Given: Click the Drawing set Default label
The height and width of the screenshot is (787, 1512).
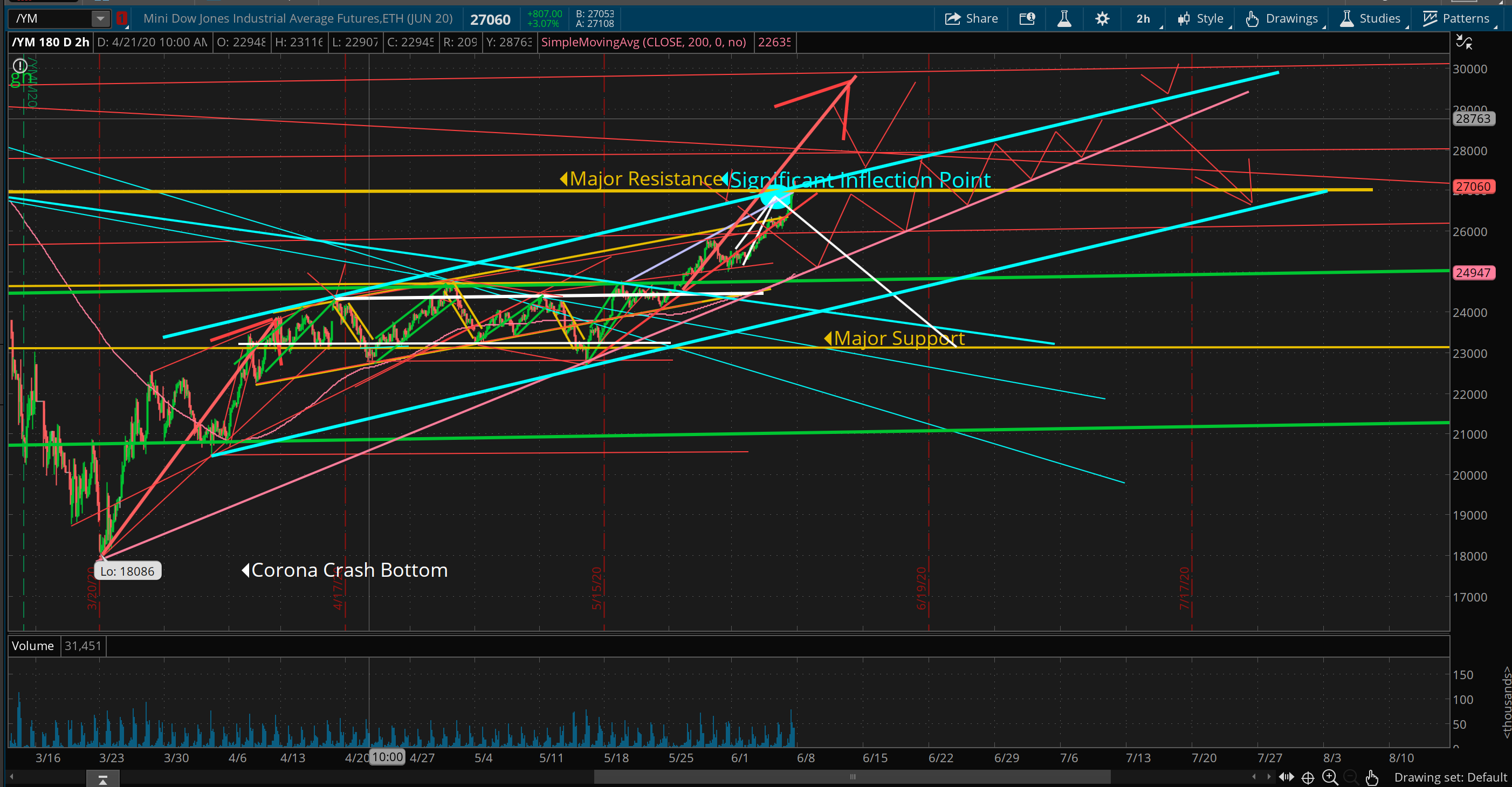Looking at the screenshot, I should pyautogui.click(x=1450, y=777).
